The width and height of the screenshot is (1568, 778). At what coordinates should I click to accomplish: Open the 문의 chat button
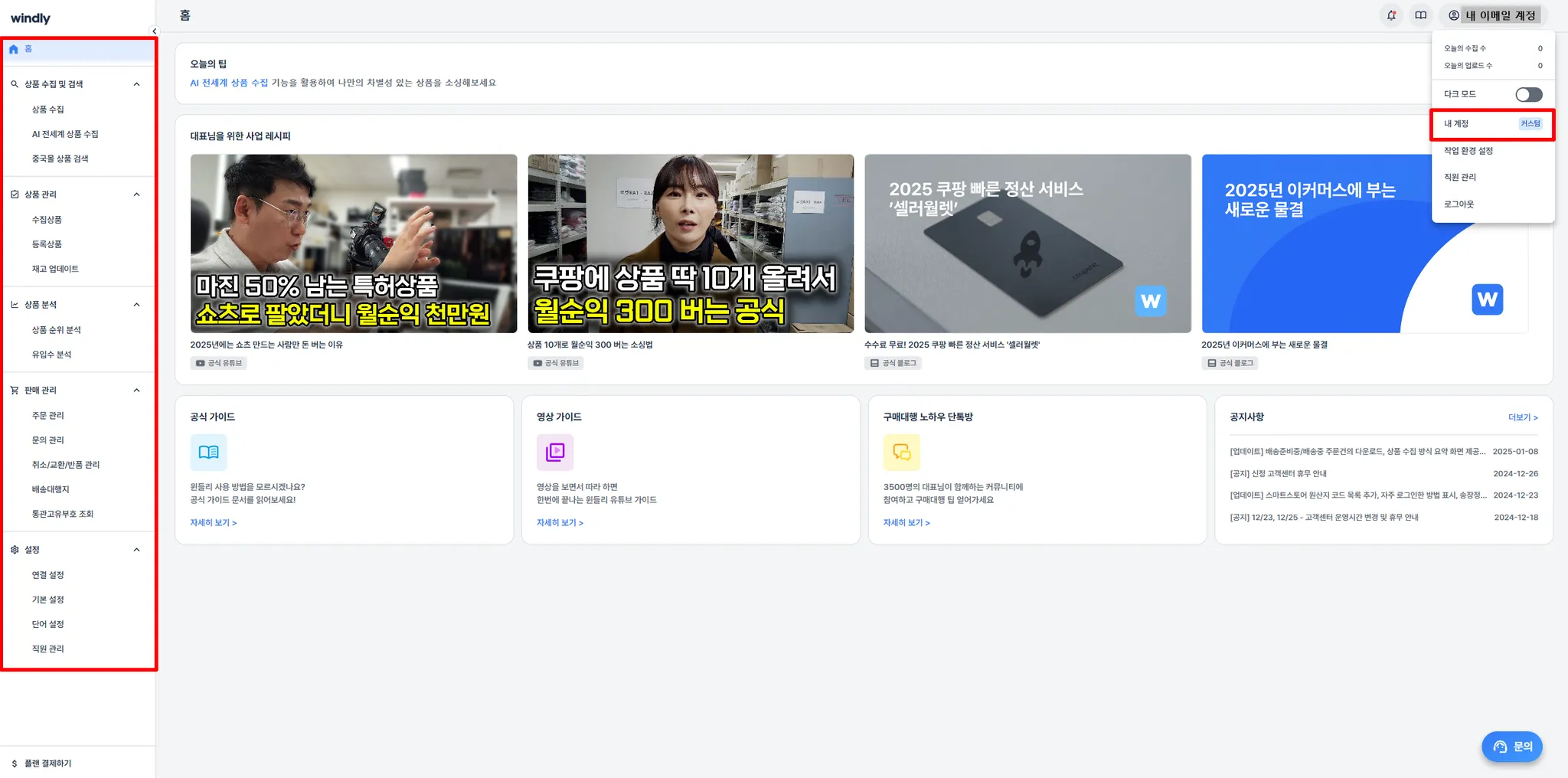coord(1512,747)
